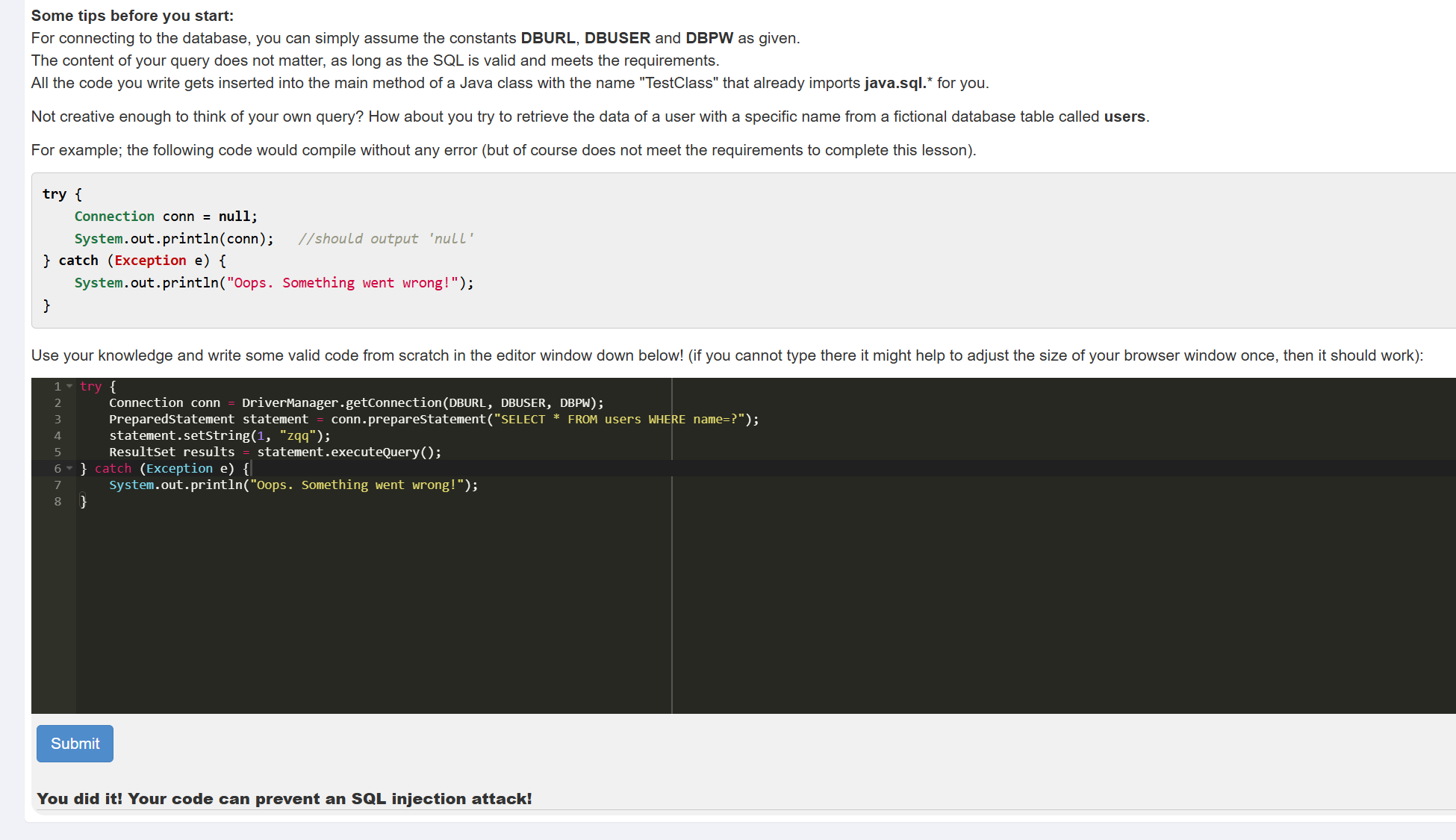Screen dimensions: 1456x840
Task: Place cursor on statement.executeQuery() call
Action: (x=349, y=452)
